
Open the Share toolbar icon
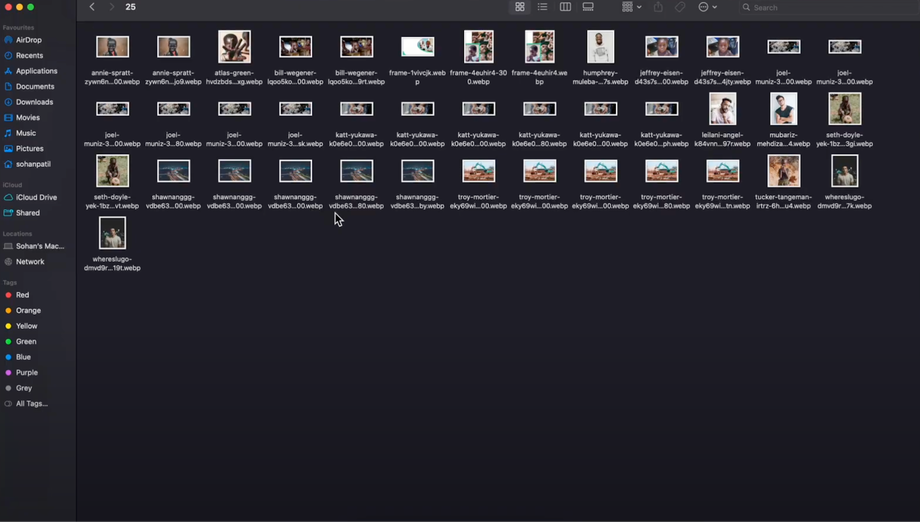coord(658,7)
